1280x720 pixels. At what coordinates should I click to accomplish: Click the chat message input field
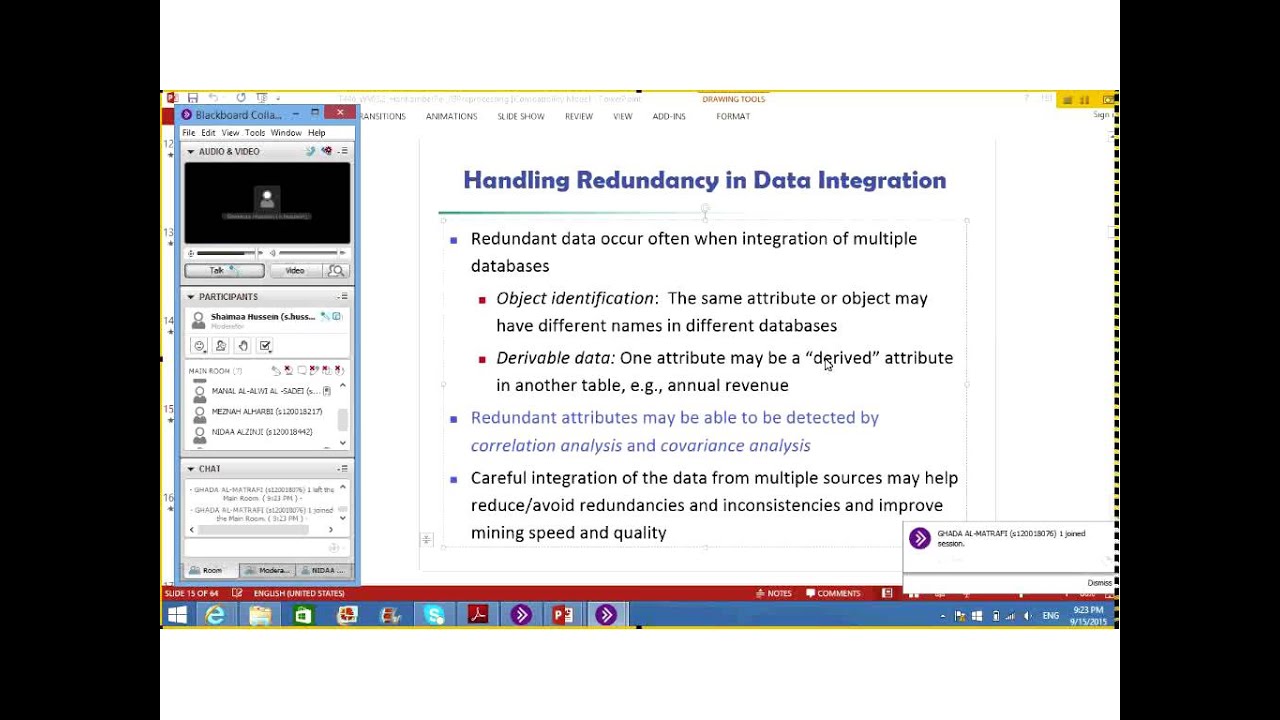tap(257, 548)
